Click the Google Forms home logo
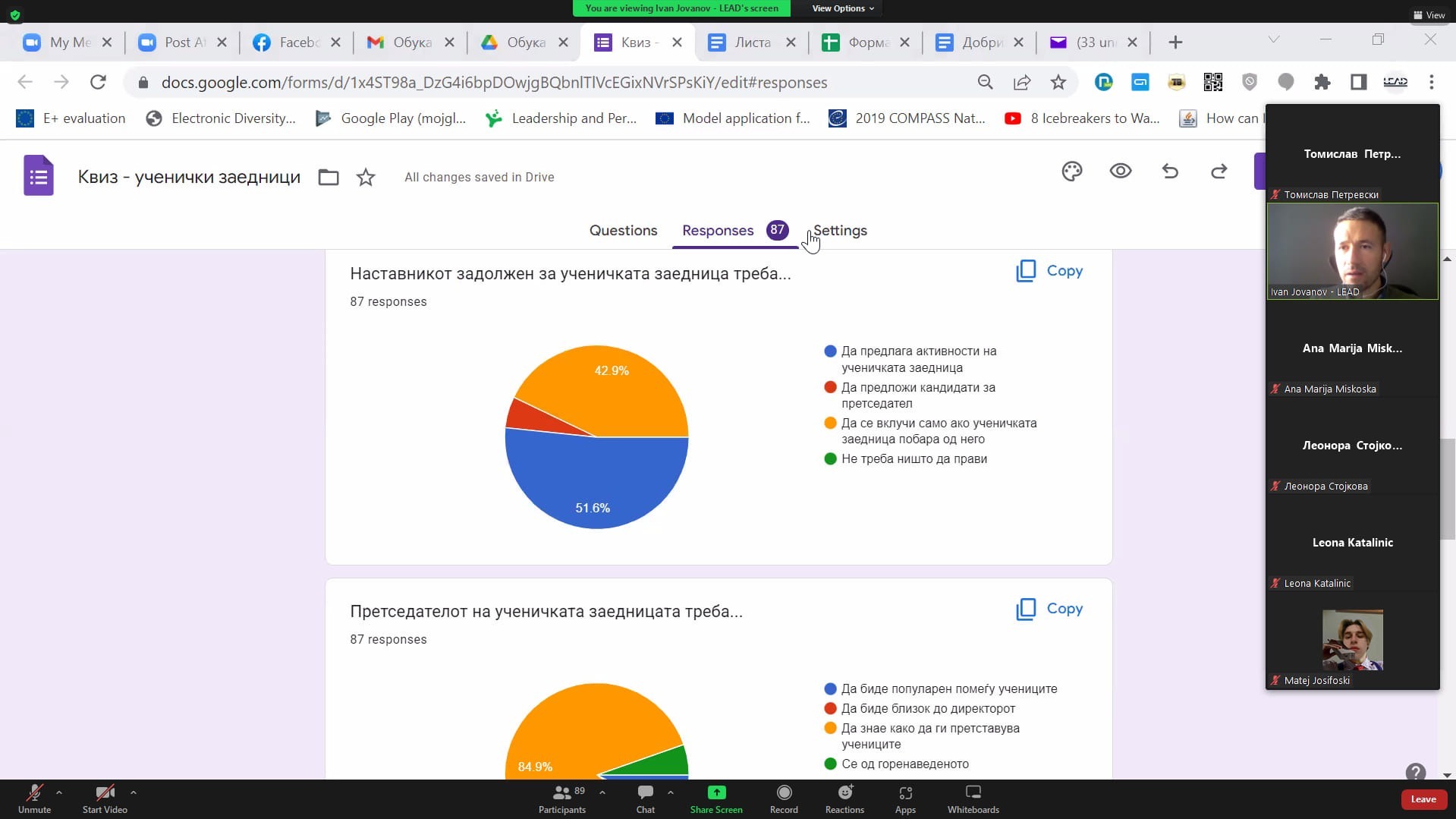This screenshot has width=1456, height=819. click(38, 176)
